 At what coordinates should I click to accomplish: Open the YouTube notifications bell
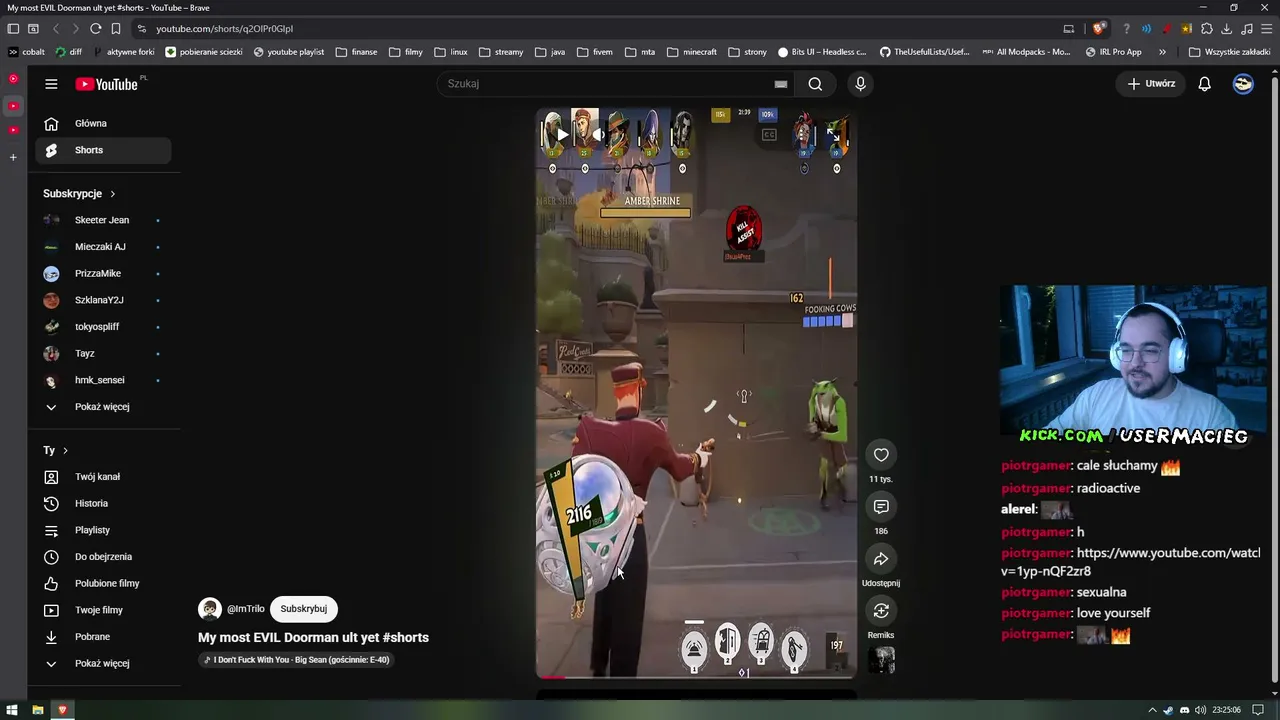(1205, 84)
